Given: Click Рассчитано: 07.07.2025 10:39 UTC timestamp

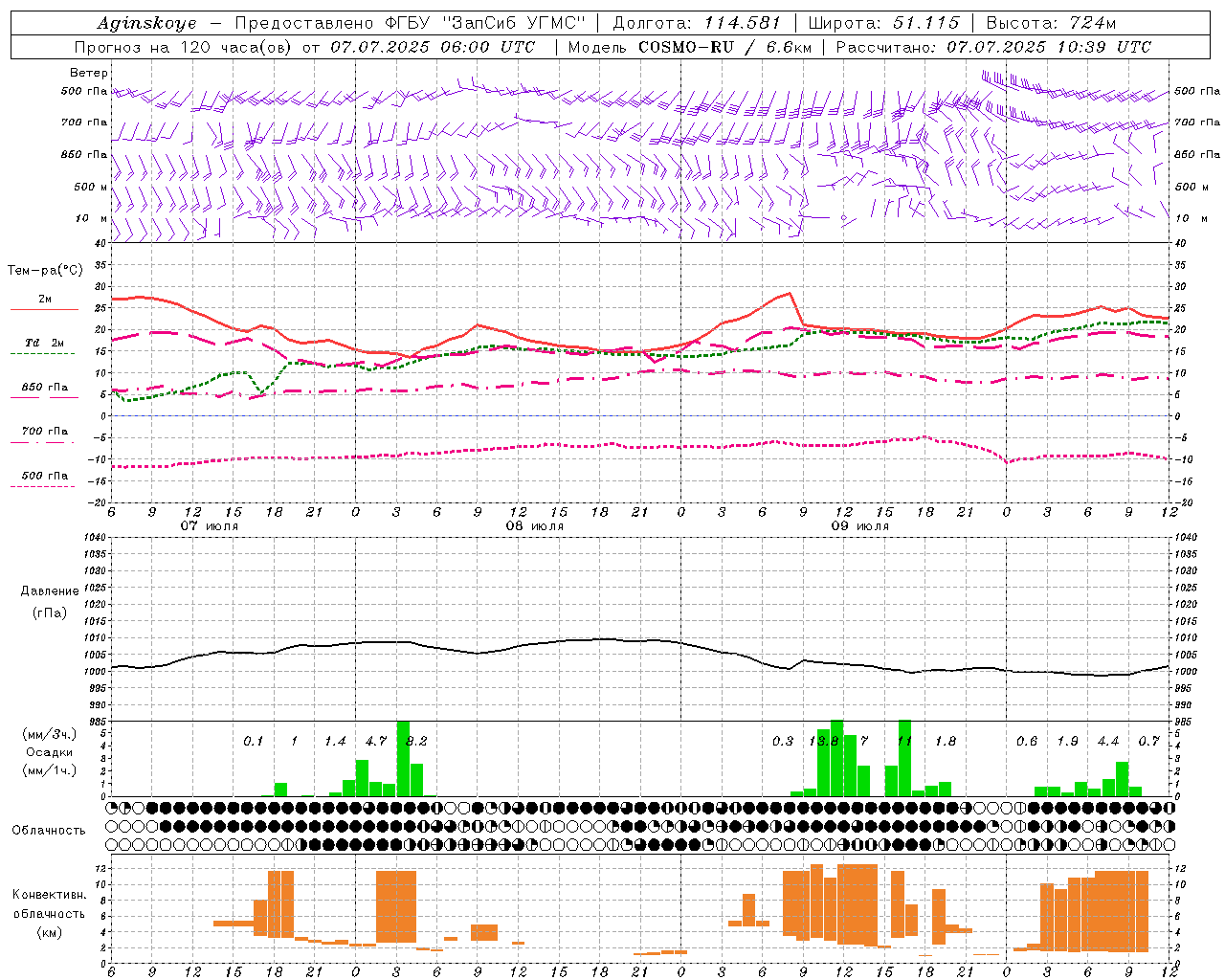Looking at the screenshot, I should coord(993,47).
